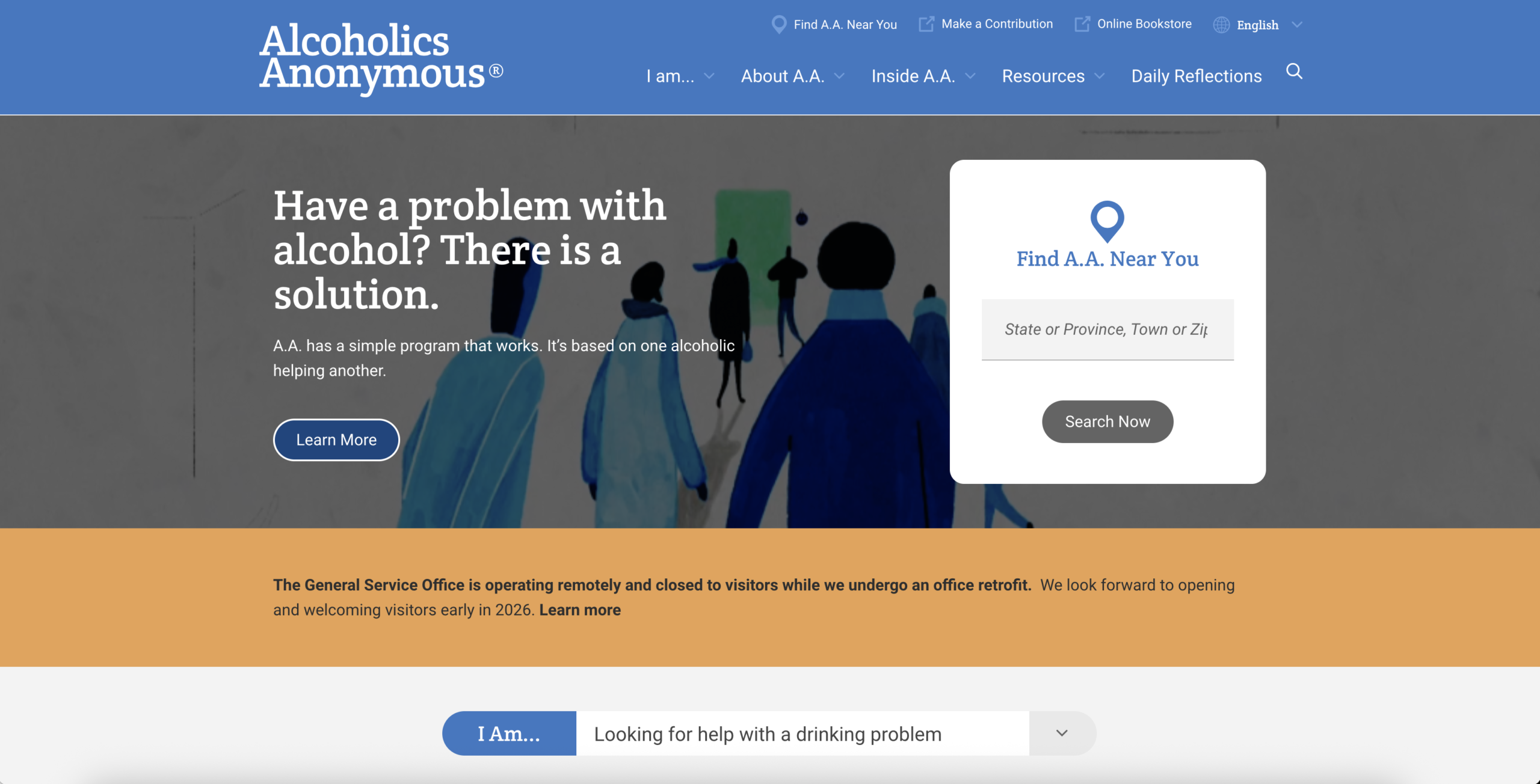Click the search glass in the navigation bar
This screenshot has height=784, width=1540.
[1295, 72]
